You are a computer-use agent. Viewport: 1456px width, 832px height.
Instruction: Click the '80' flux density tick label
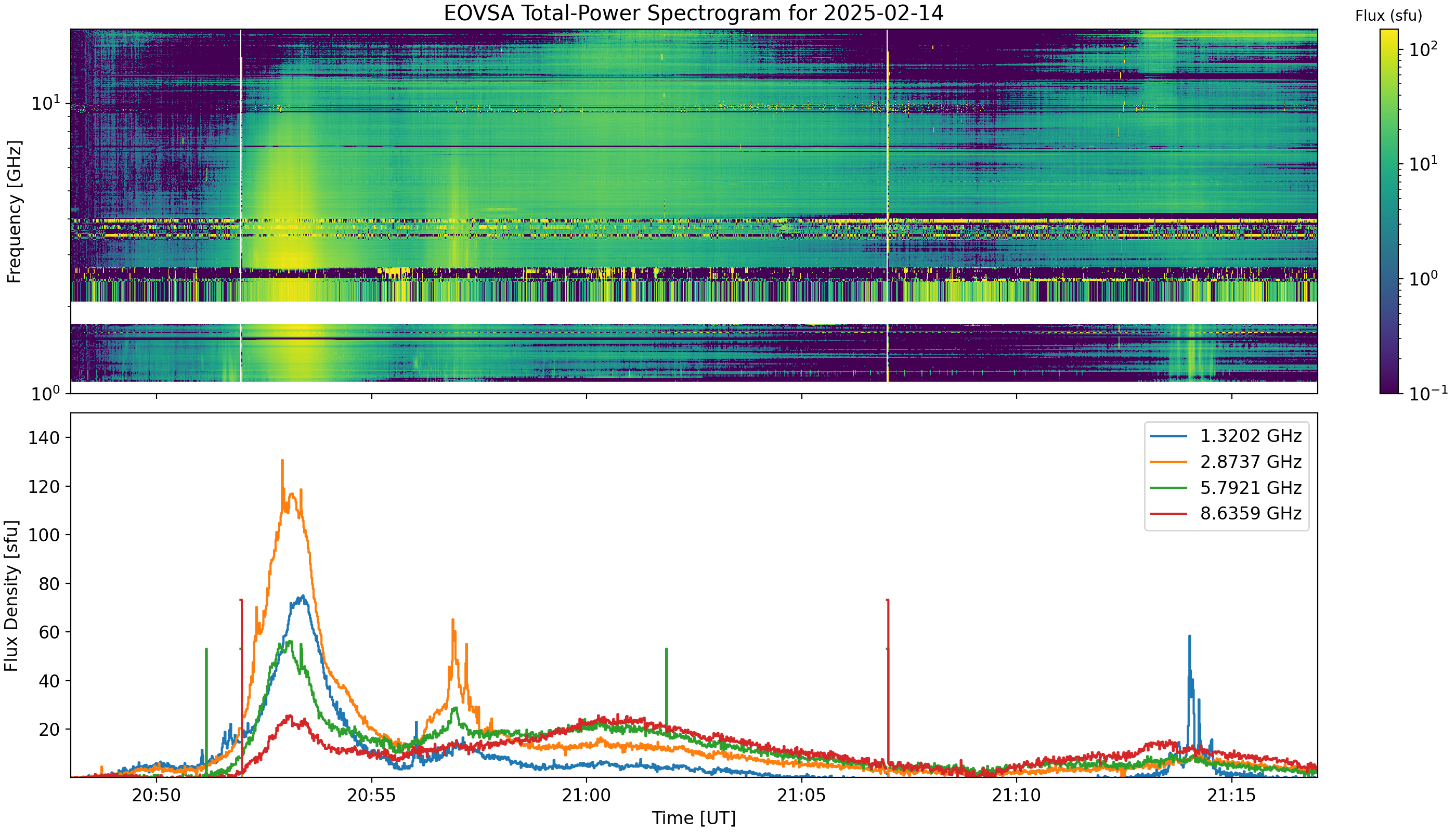[49, 584]
